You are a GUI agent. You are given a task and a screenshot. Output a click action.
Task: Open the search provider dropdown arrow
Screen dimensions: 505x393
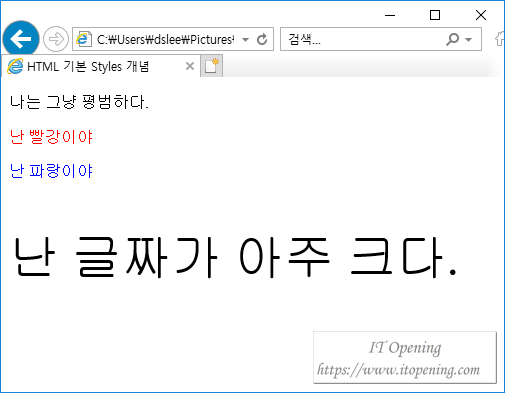click(x=468, y=40)
